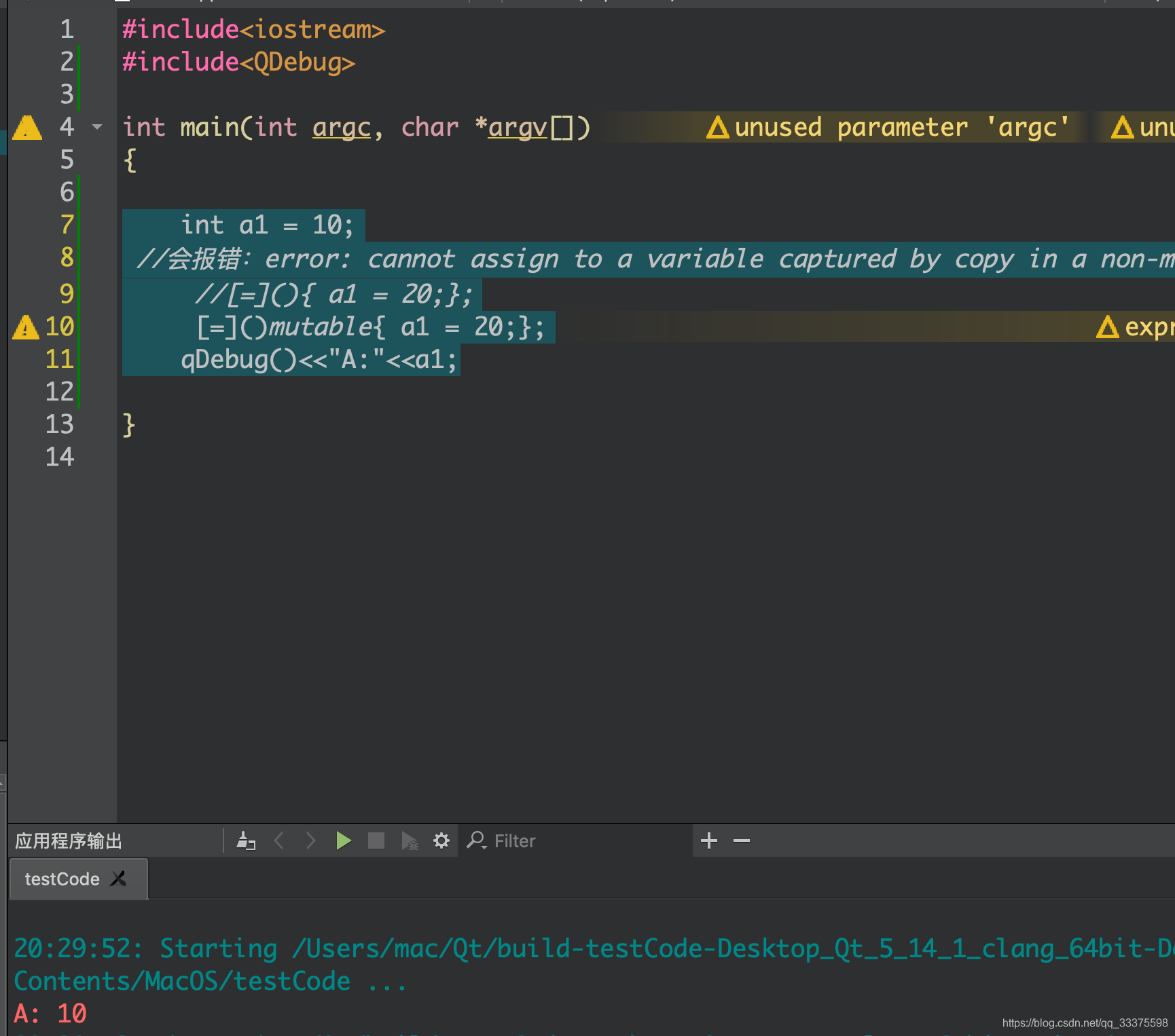Collapse the main function fold arrow
The width and height of the screenshot is (1175, 1036).
(97, 127)
